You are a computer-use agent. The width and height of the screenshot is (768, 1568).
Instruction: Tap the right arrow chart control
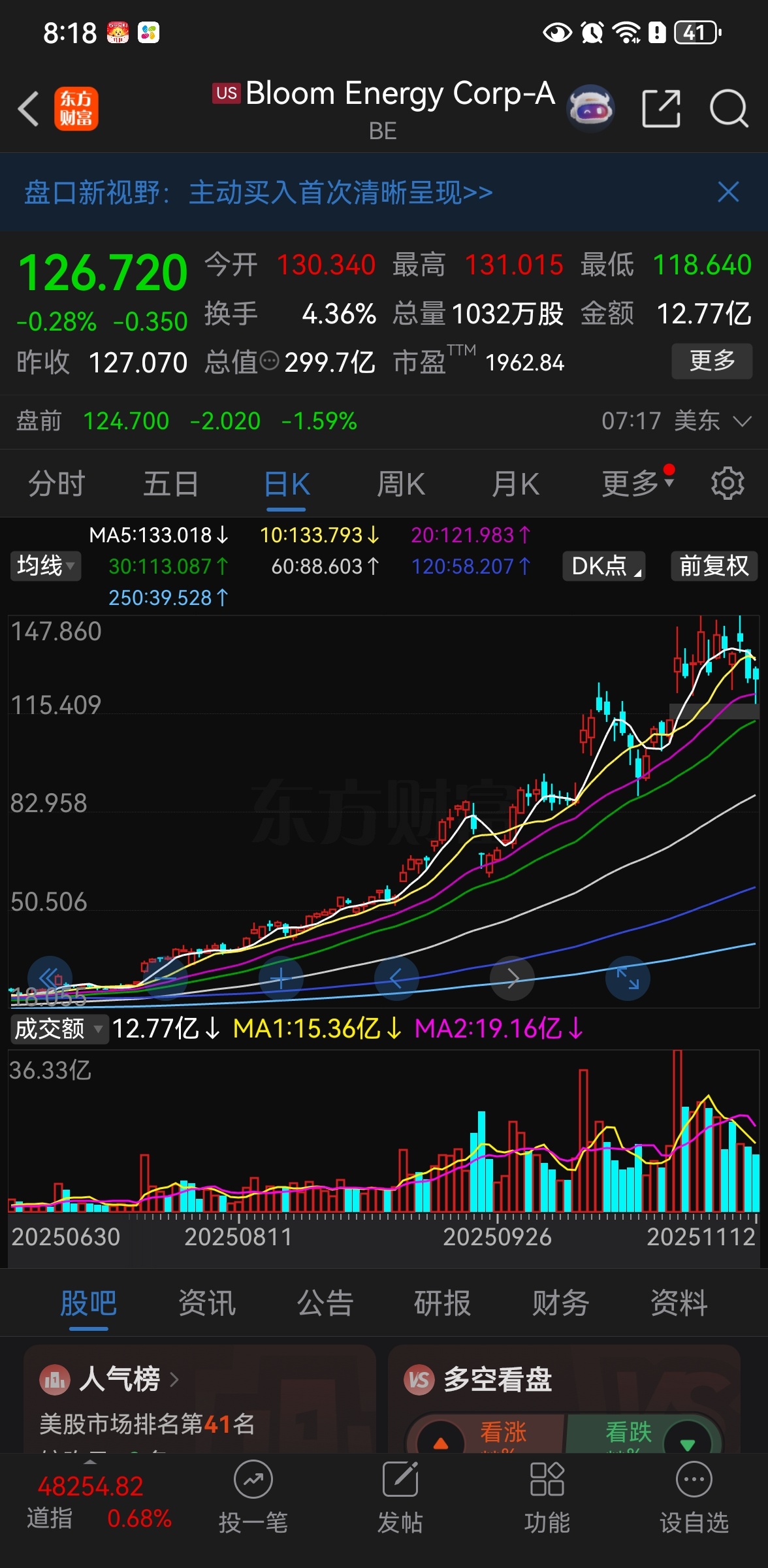tap(513, 978)
